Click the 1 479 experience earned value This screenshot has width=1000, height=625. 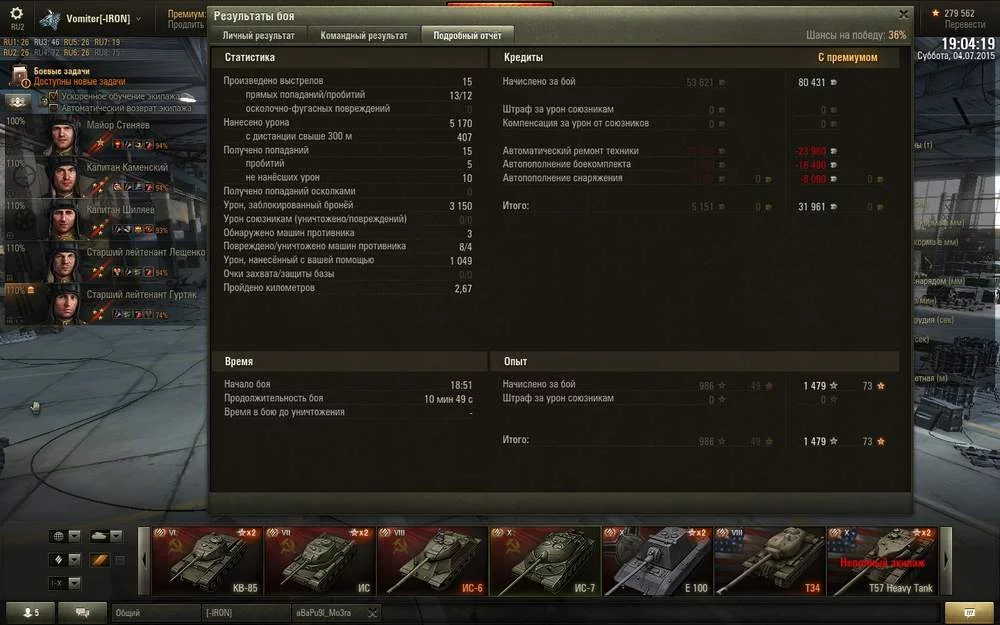pos(814,386)
